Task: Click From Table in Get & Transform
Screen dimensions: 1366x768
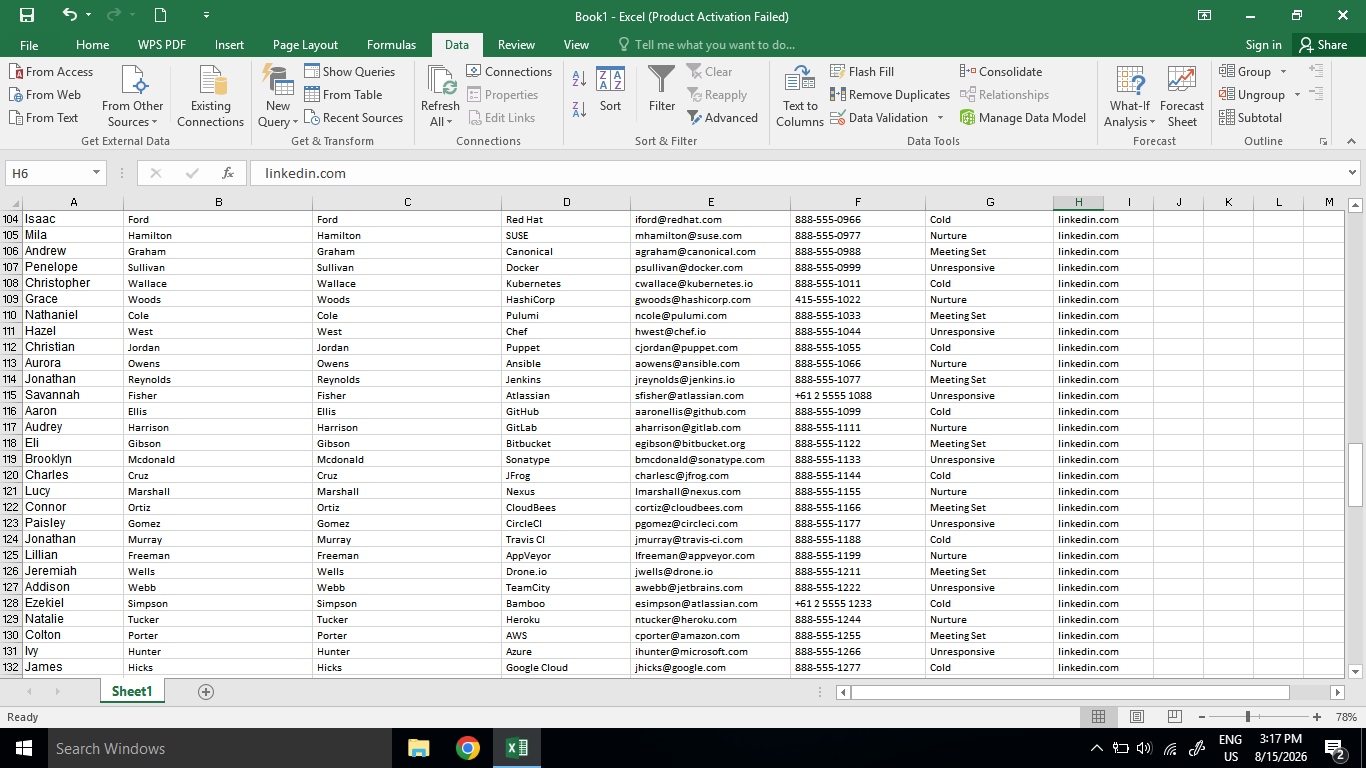Action: point(343,95)
